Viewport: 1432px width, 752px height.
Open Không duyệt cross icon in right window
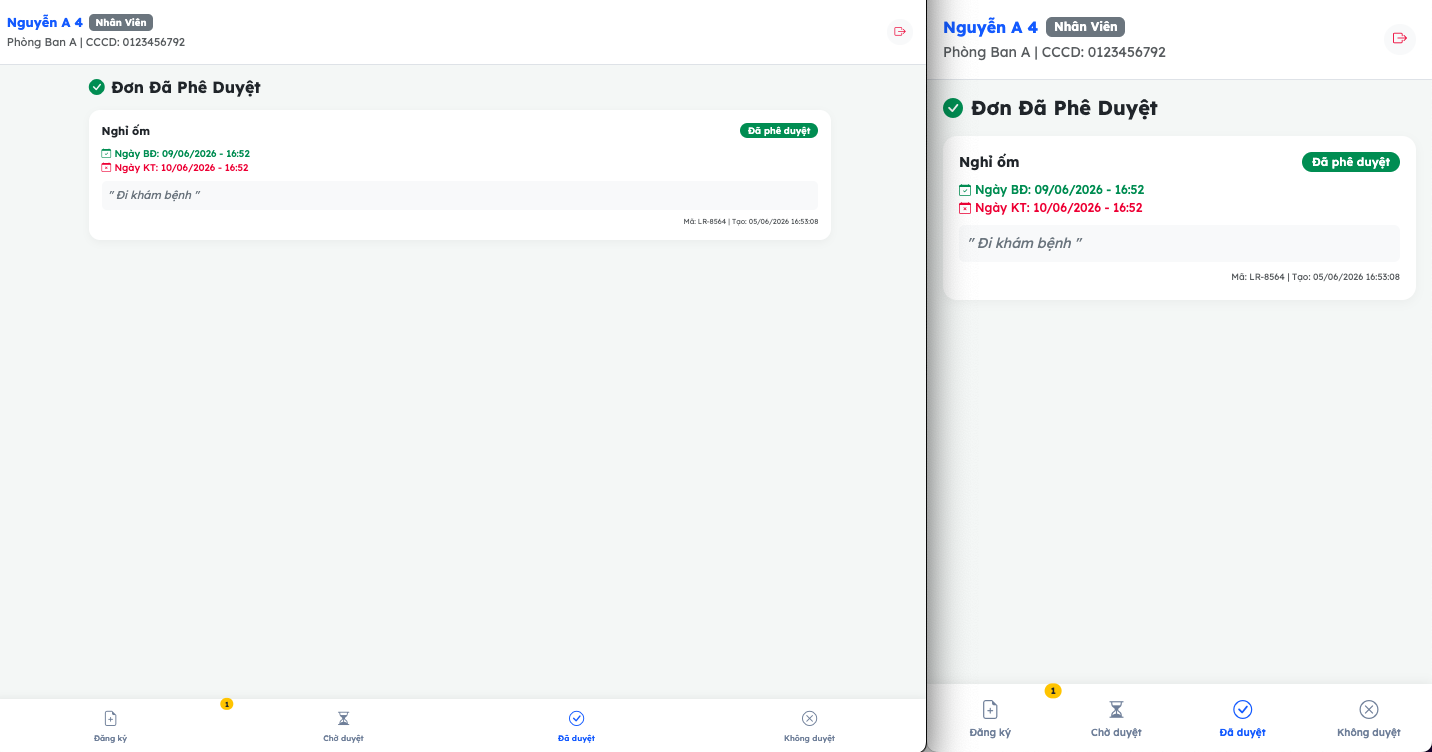[1369, 709]
